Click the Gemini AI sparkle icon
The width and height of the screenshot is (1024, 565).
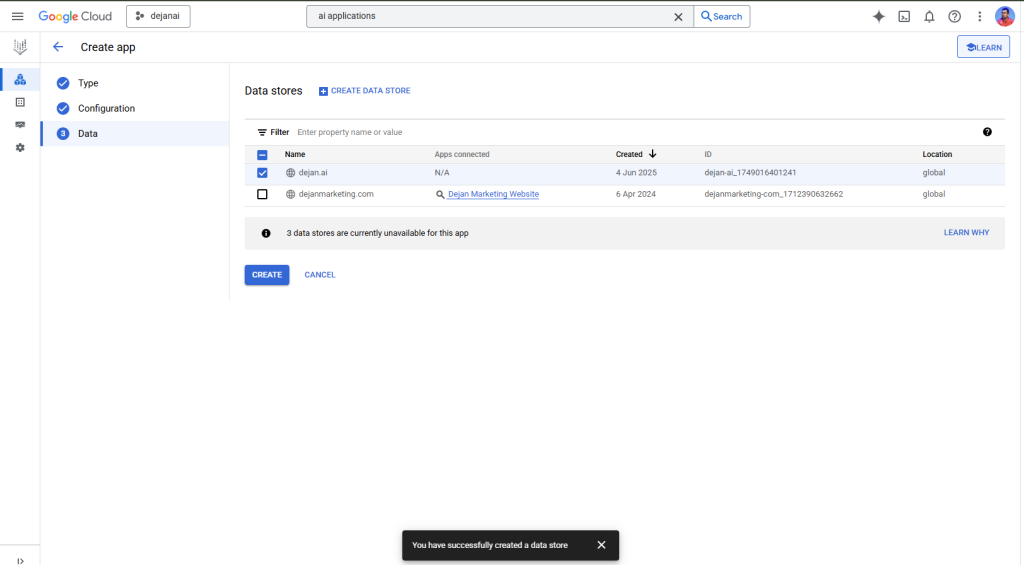tap(878, 16)
